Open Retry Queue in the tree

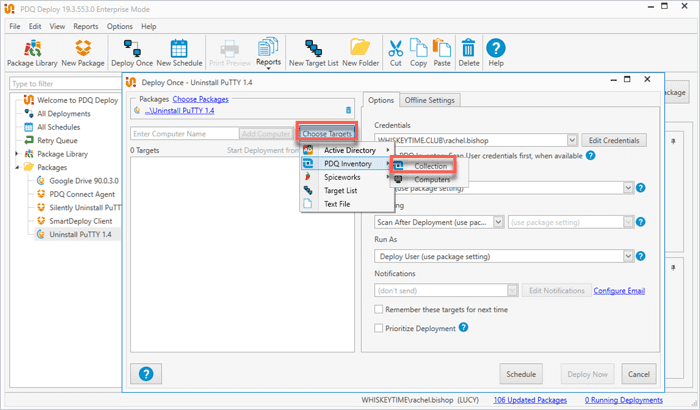(x=57, y=140)
